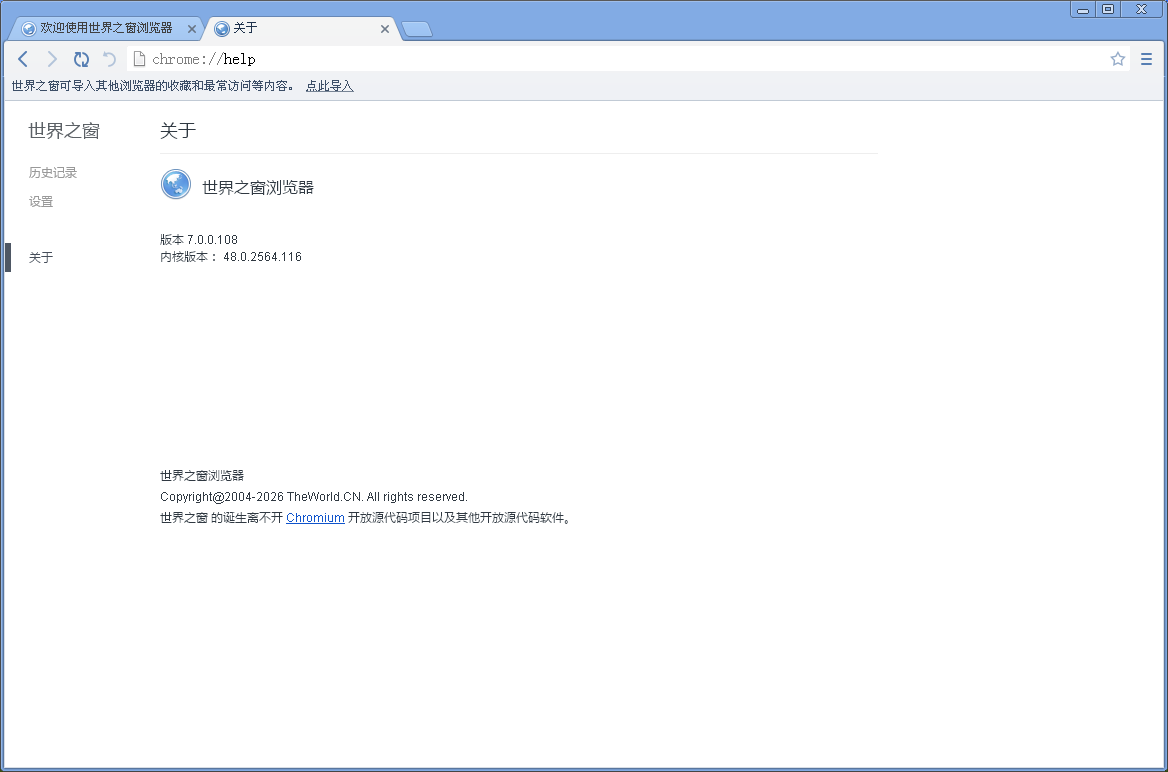This screenshot has width=1168, height=772.
Task: Click the 世界之窗浏览器 globe logo
Action: tap(176, 185)
